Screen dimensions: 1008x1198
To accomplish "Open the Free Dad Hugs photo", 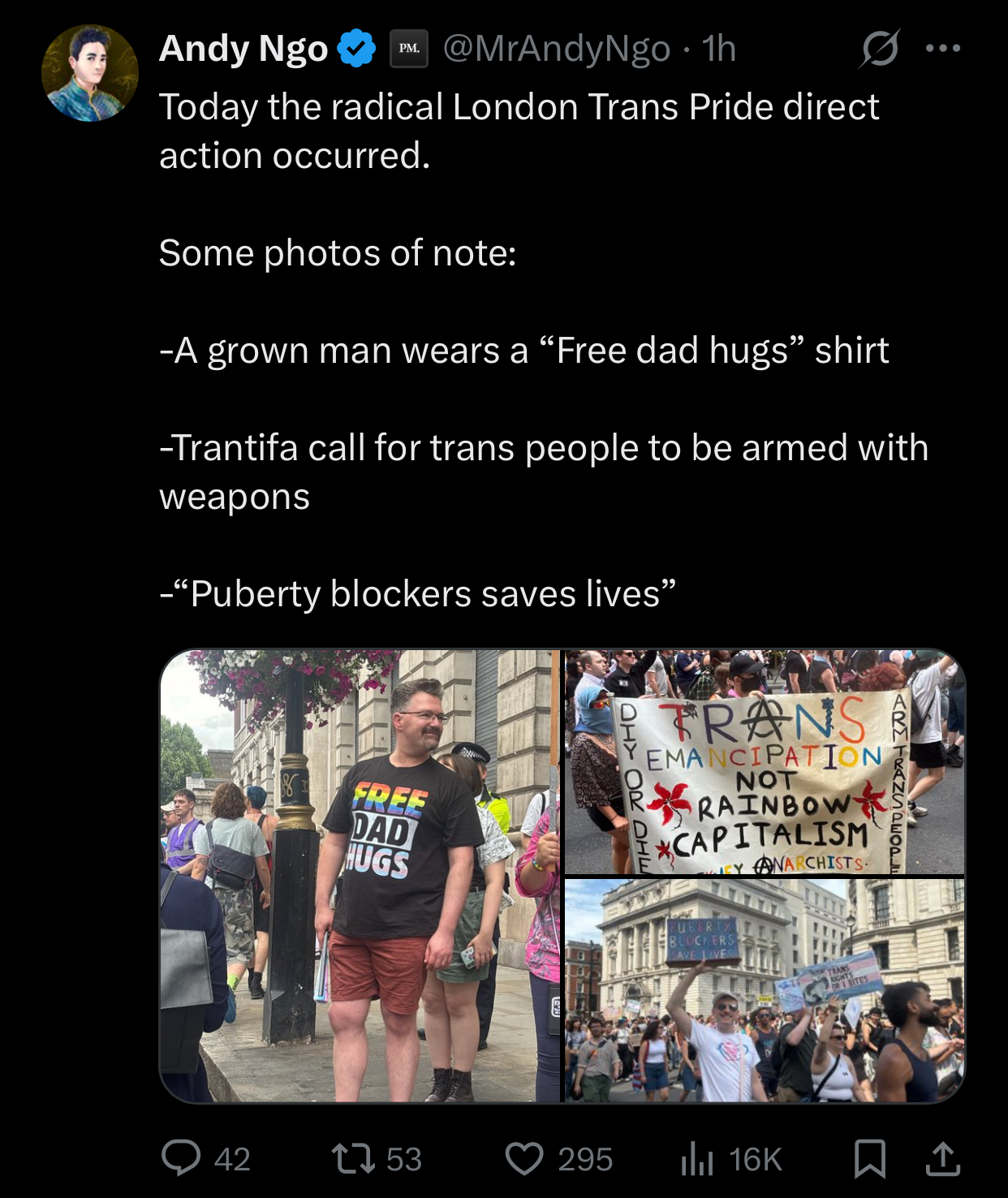I will point(360,876).
